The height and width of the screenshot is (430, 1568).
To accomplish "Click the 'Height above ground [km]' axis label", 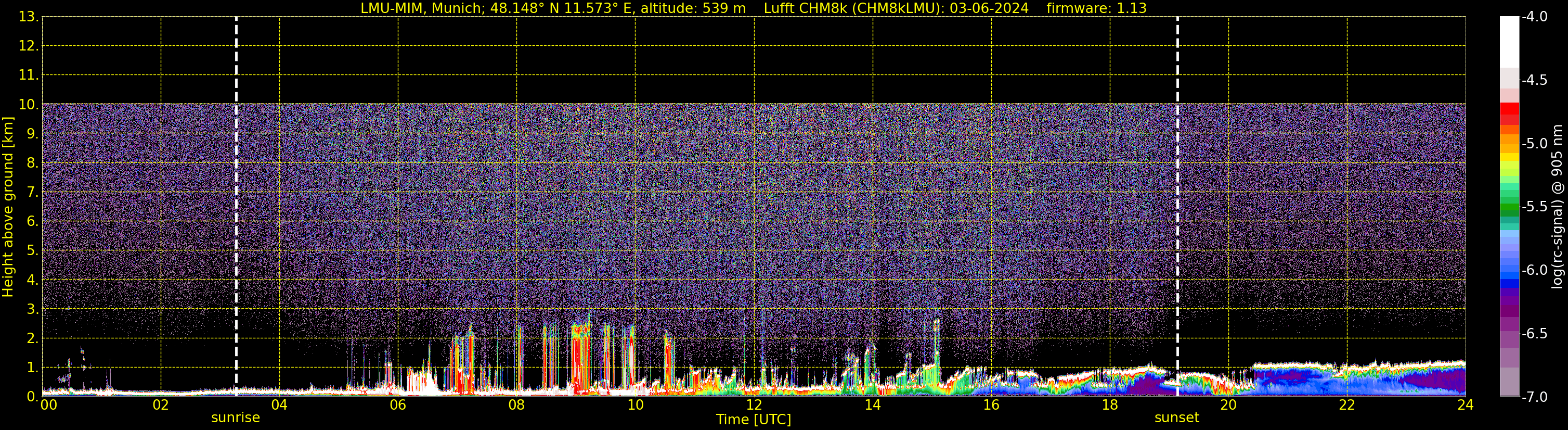I will pyautogui.click(x=8, y=207).
